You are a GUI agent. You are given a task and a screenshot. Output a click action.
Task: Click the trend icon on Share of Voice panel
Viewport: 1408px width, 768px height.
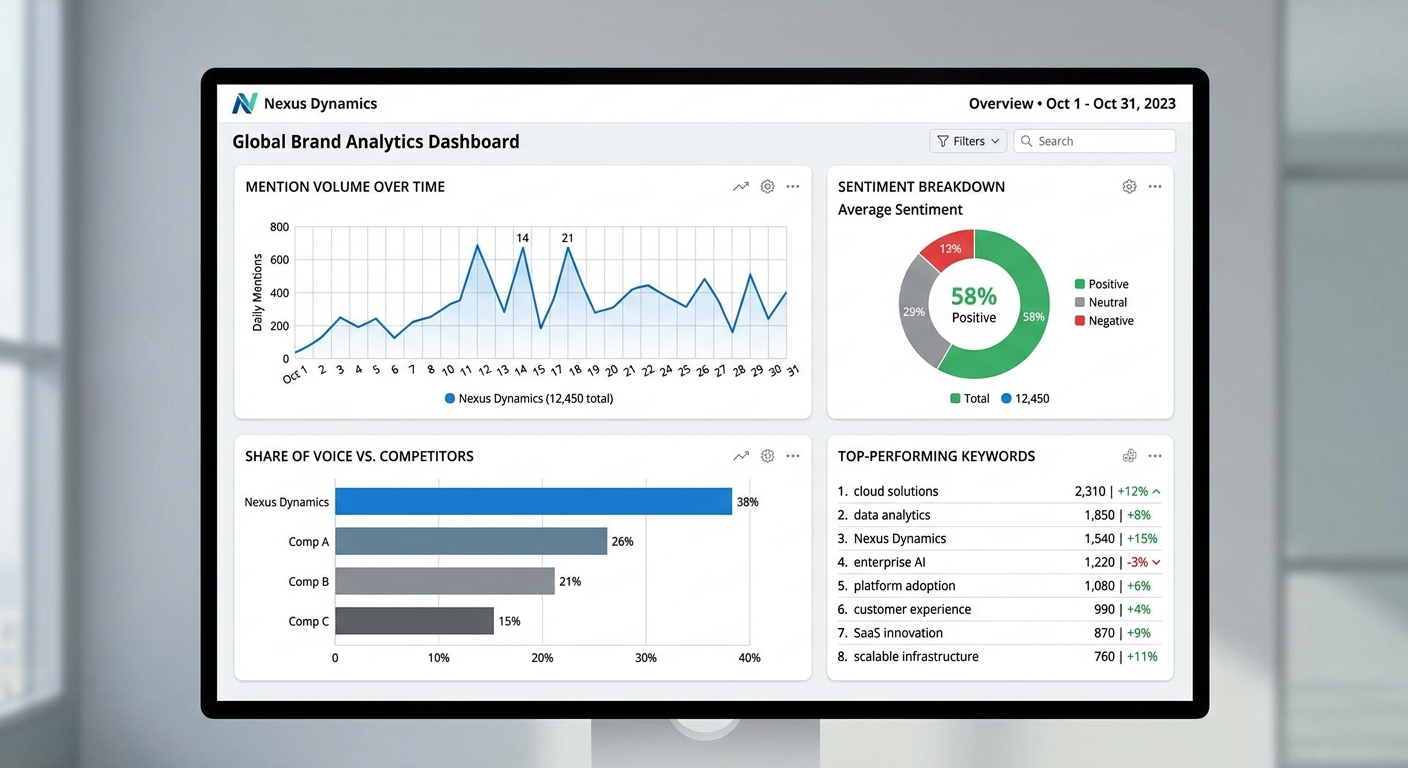(741, 455)
